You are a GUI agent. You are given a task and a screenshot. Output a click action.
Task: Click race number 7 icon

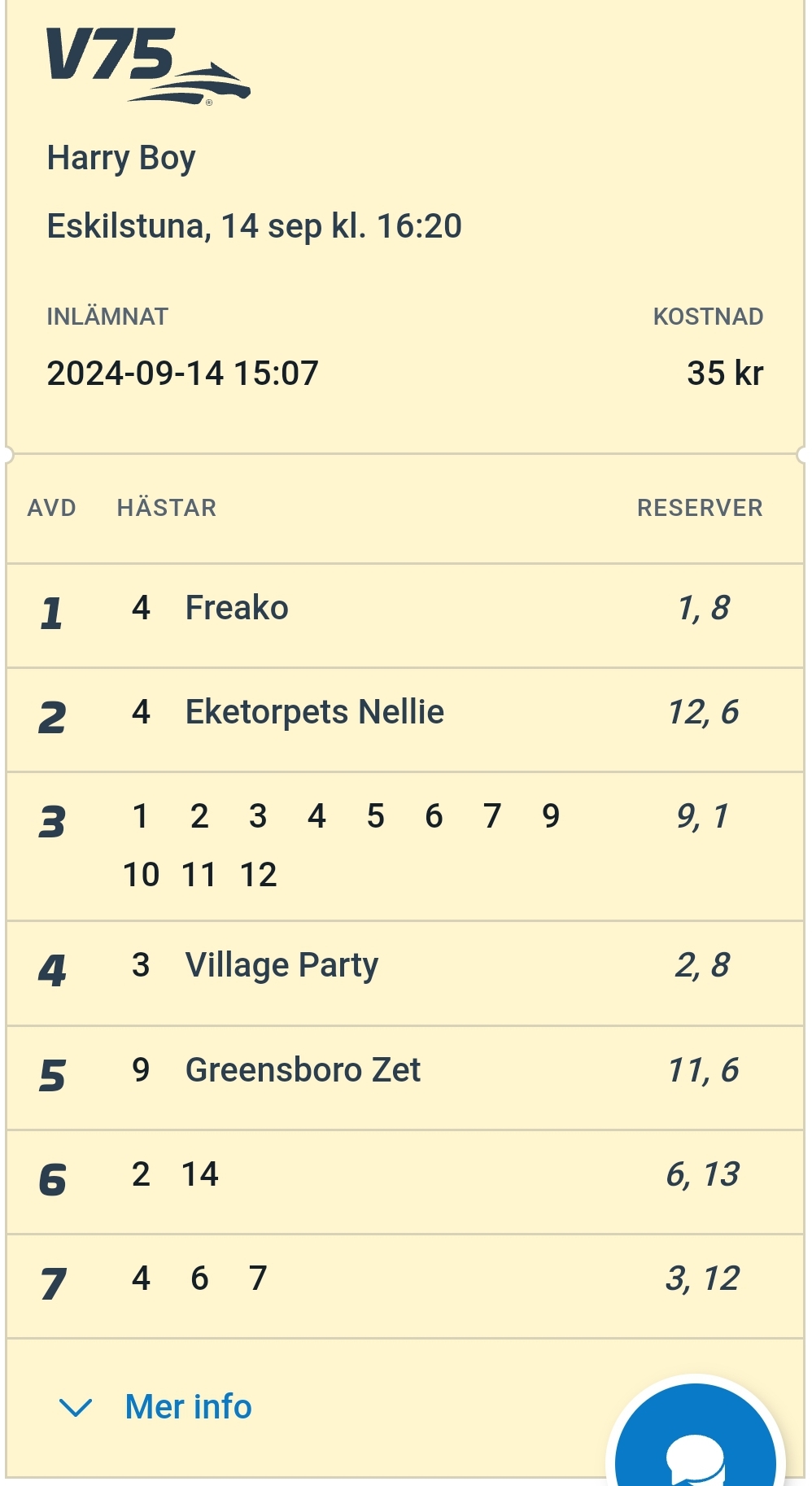pyautogui.click(x=52, y=1284)
